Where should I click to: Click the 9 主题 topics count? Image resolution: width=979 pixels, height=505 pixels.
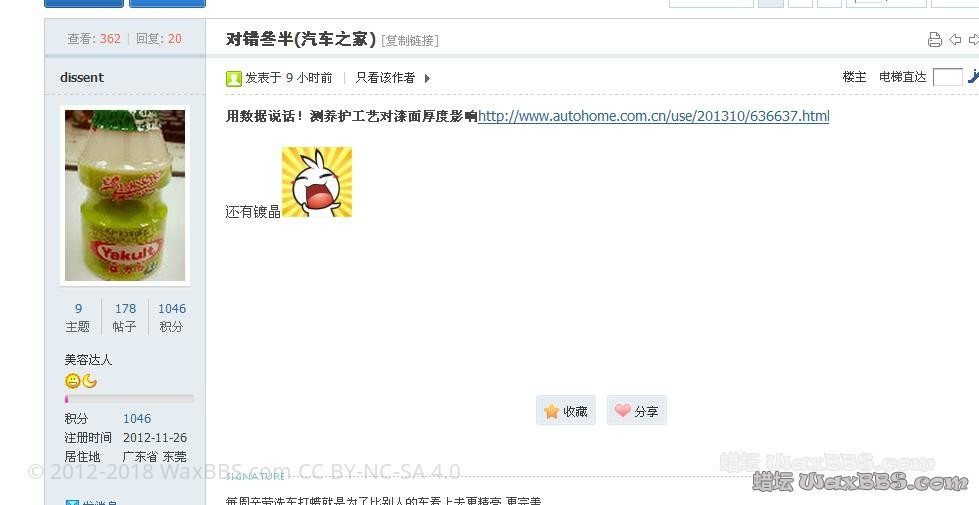click(78, 317)
